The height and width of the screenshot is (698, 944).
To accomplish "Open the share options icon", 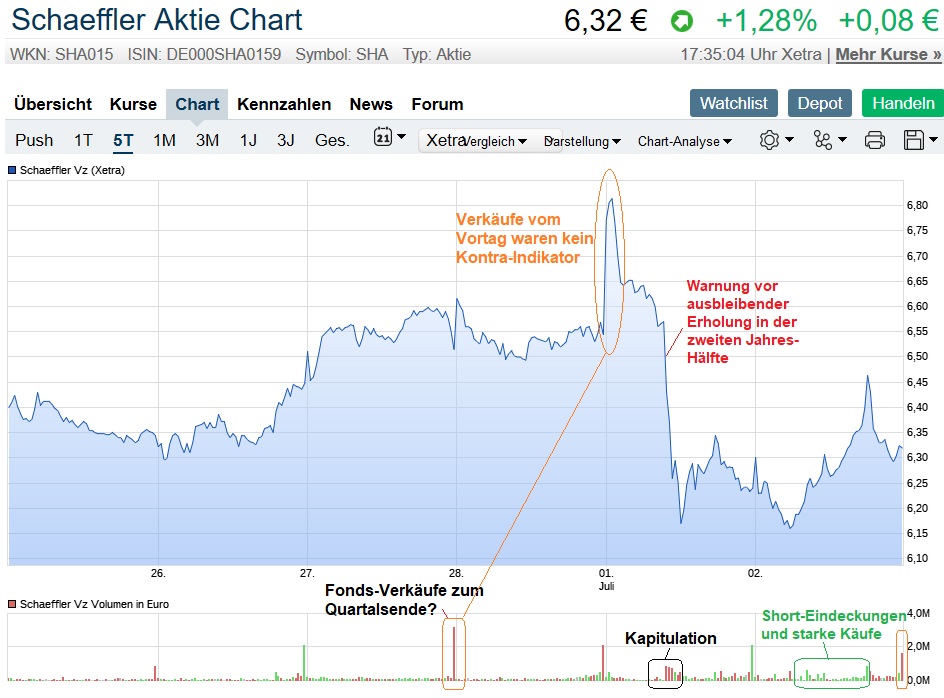I will tap(829, 140).
